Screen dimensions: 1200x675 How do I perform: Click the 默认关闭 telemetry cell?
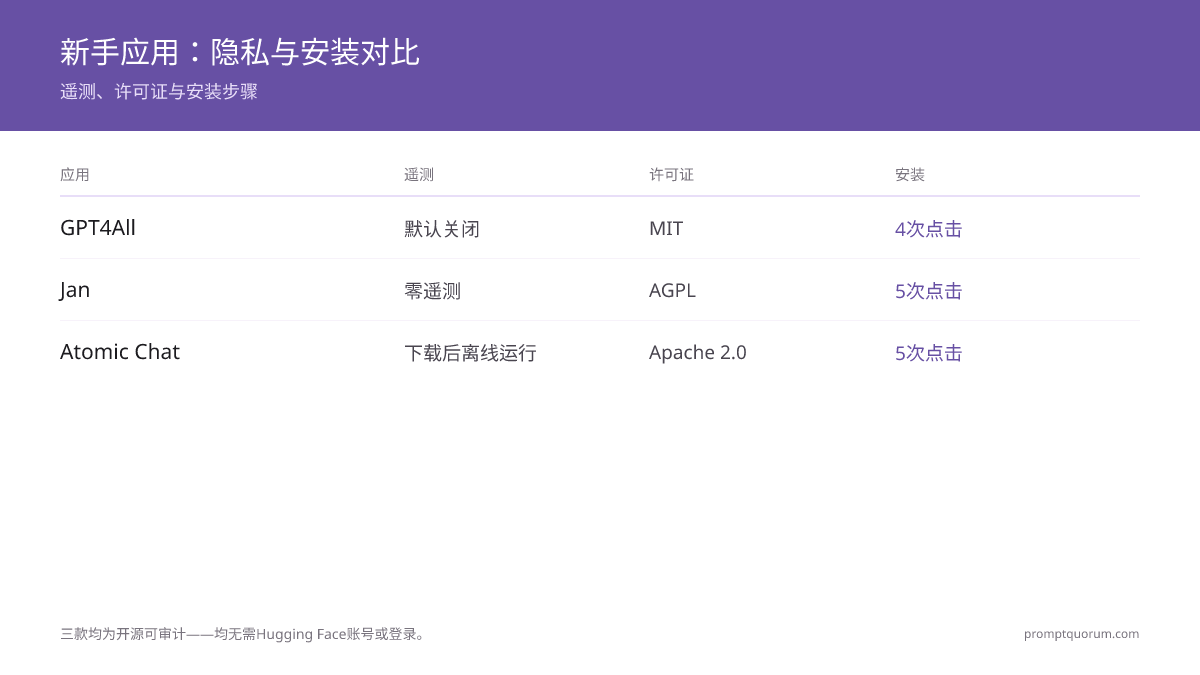click(x=442, y=229)
